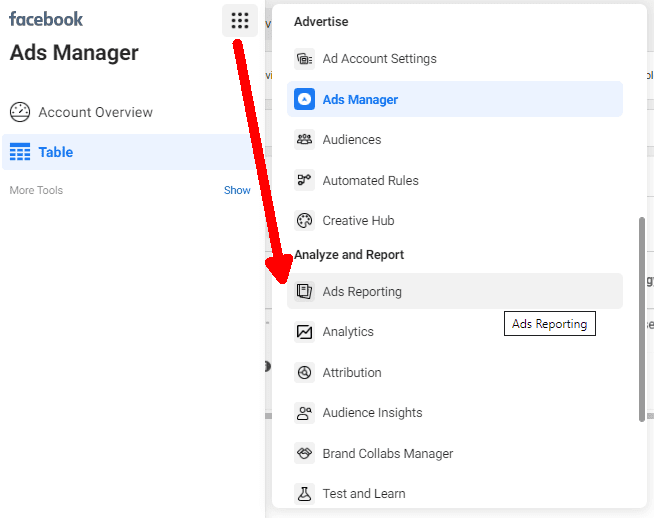Click the Ads Manager compass icon
The height and width of the screenshot is (518, 654).
pos(305,100)
